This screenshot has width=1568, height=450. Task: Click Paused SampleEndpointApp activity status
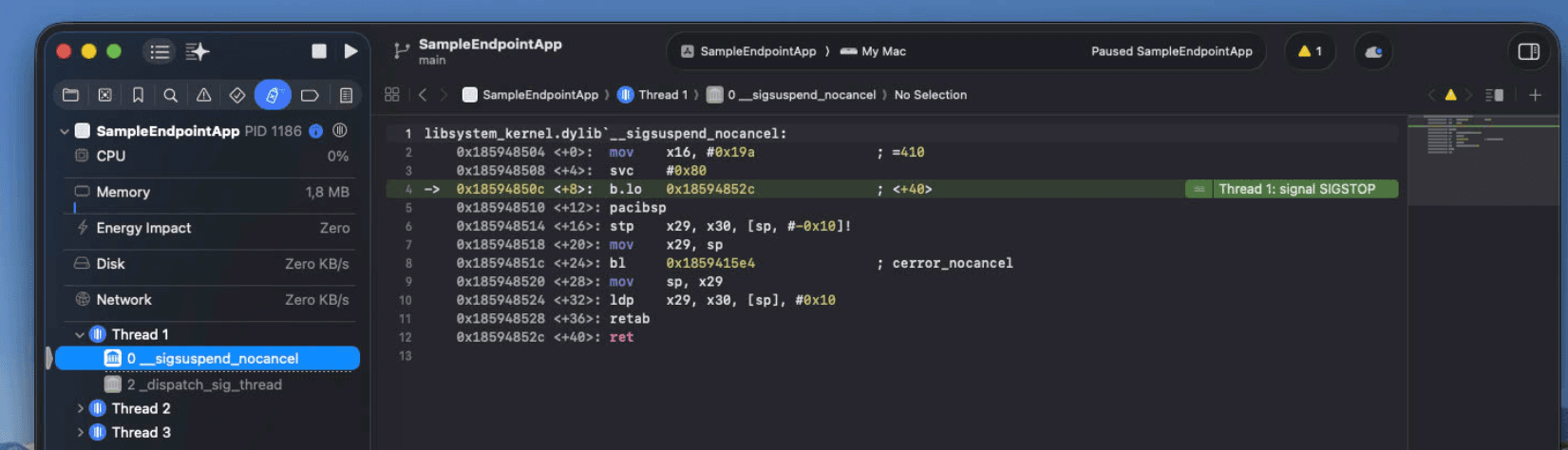(x=1171, y=51)
